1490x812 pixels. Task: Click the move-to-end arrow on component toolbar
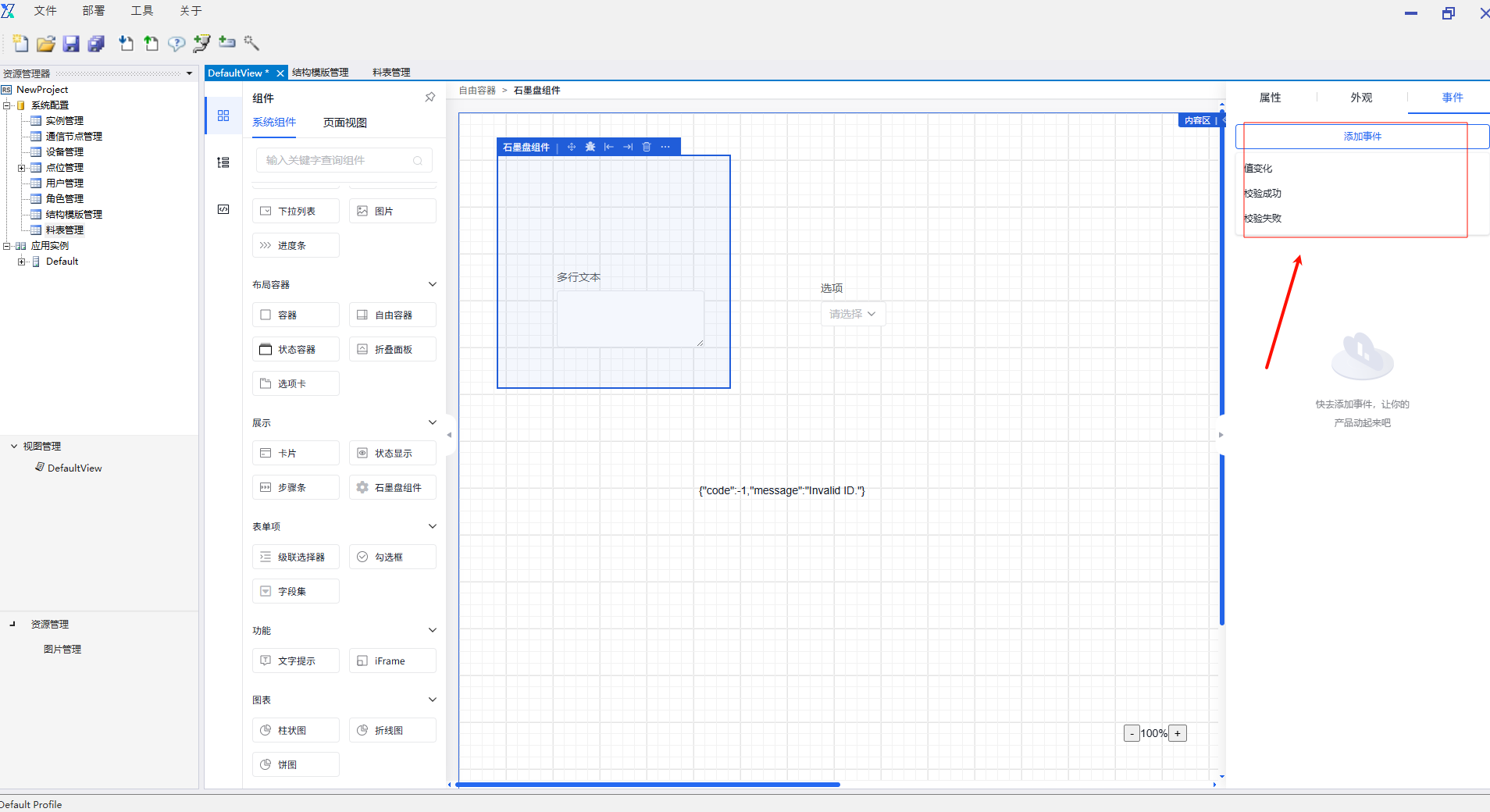pos(628,147)
